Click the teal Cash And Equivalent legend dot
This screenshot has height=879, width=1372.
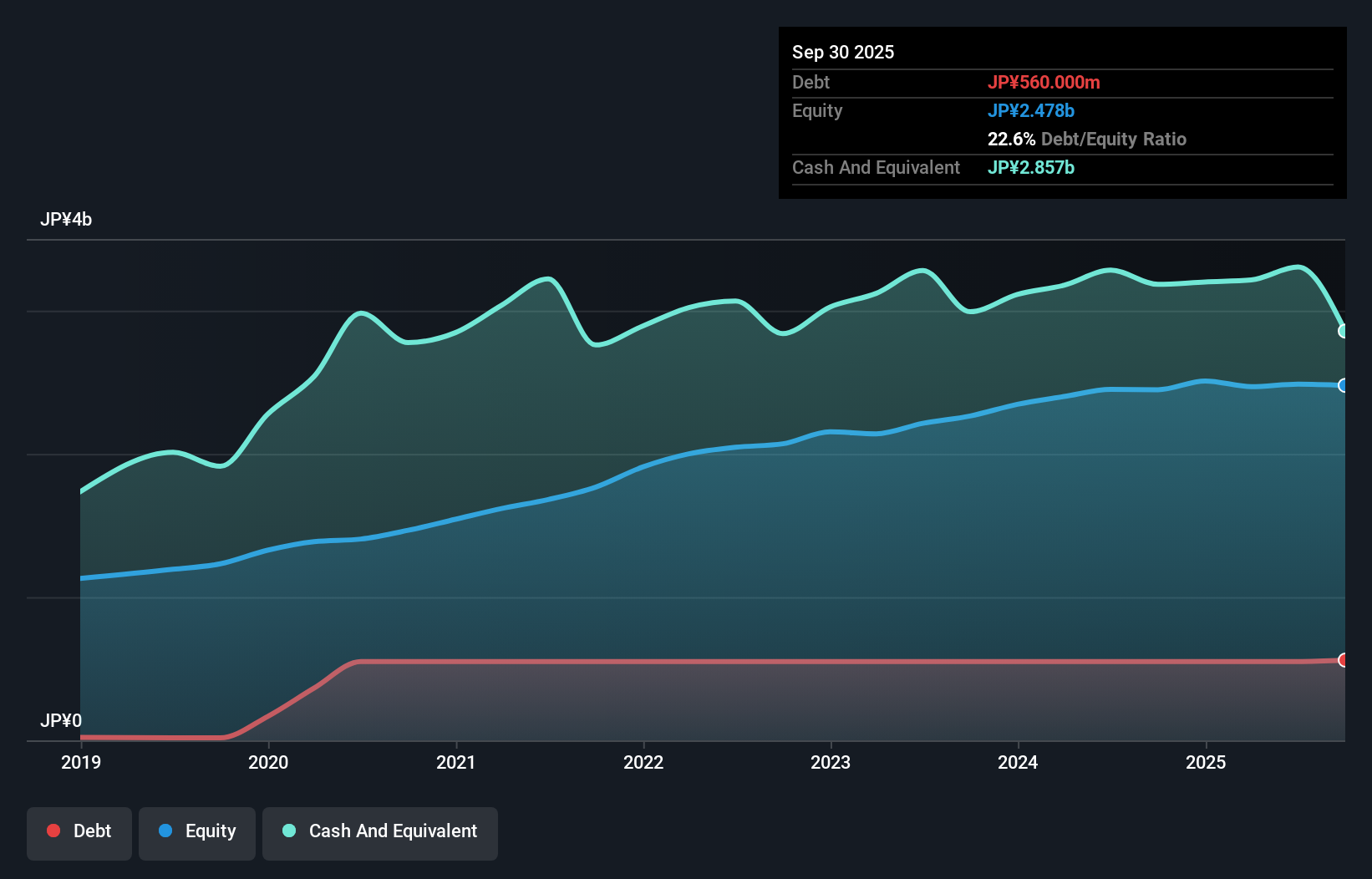point(287,831)
